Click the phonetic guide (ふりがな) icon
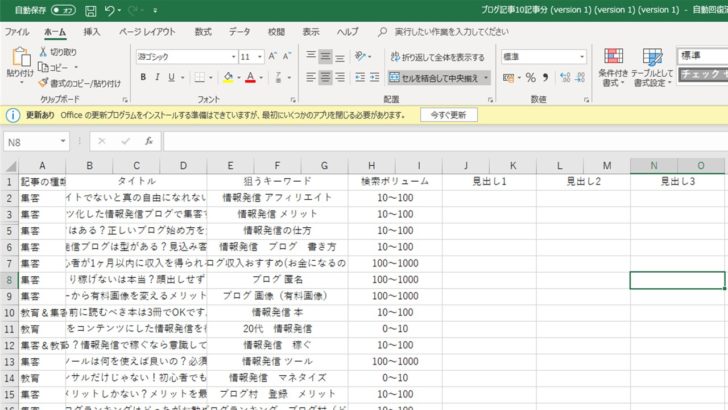The width and height of the screenshot is (728, 410). [x=278, y=77]
